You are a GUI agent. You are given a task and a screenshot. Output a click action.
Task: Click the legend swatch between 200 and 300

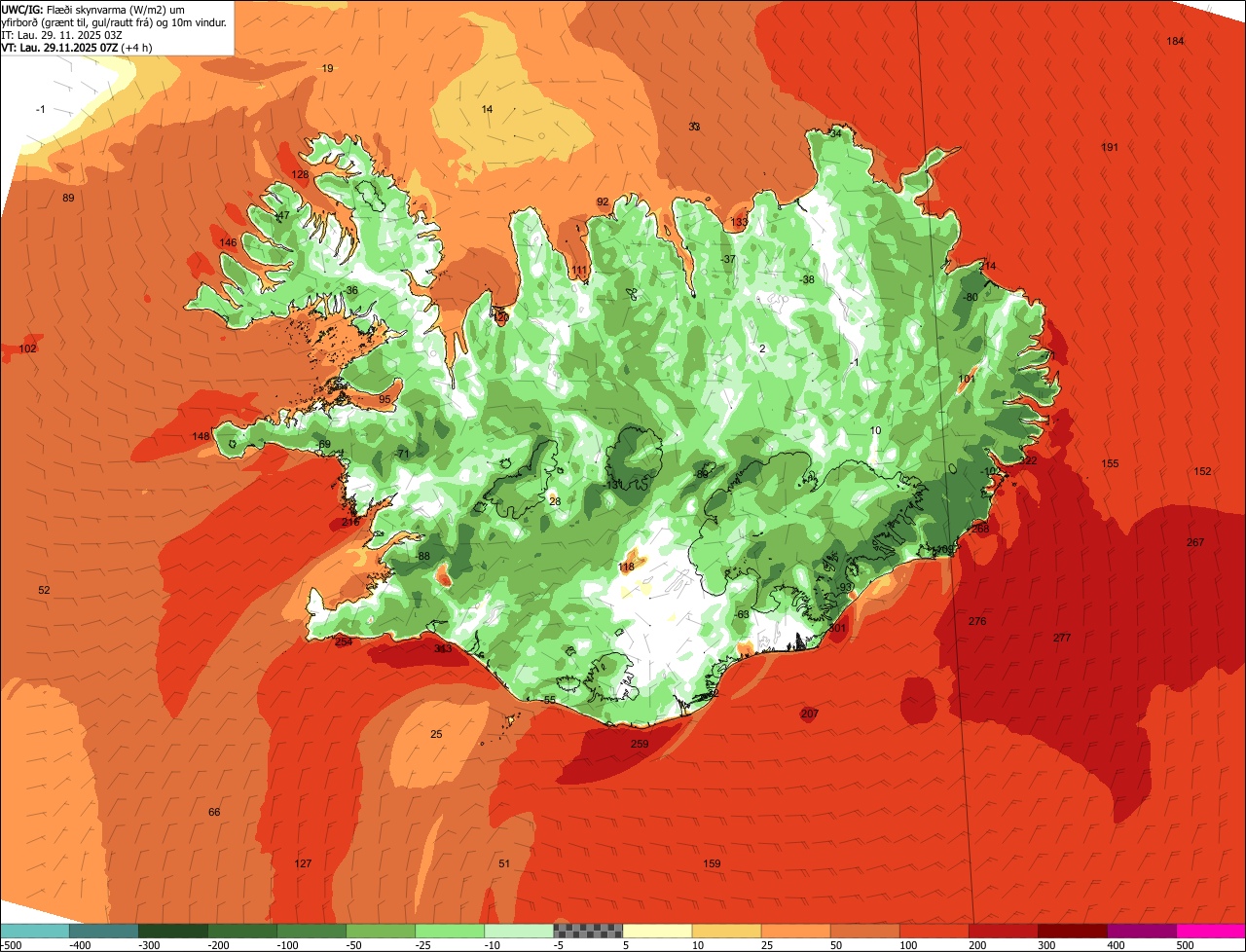coord(1002,931)
